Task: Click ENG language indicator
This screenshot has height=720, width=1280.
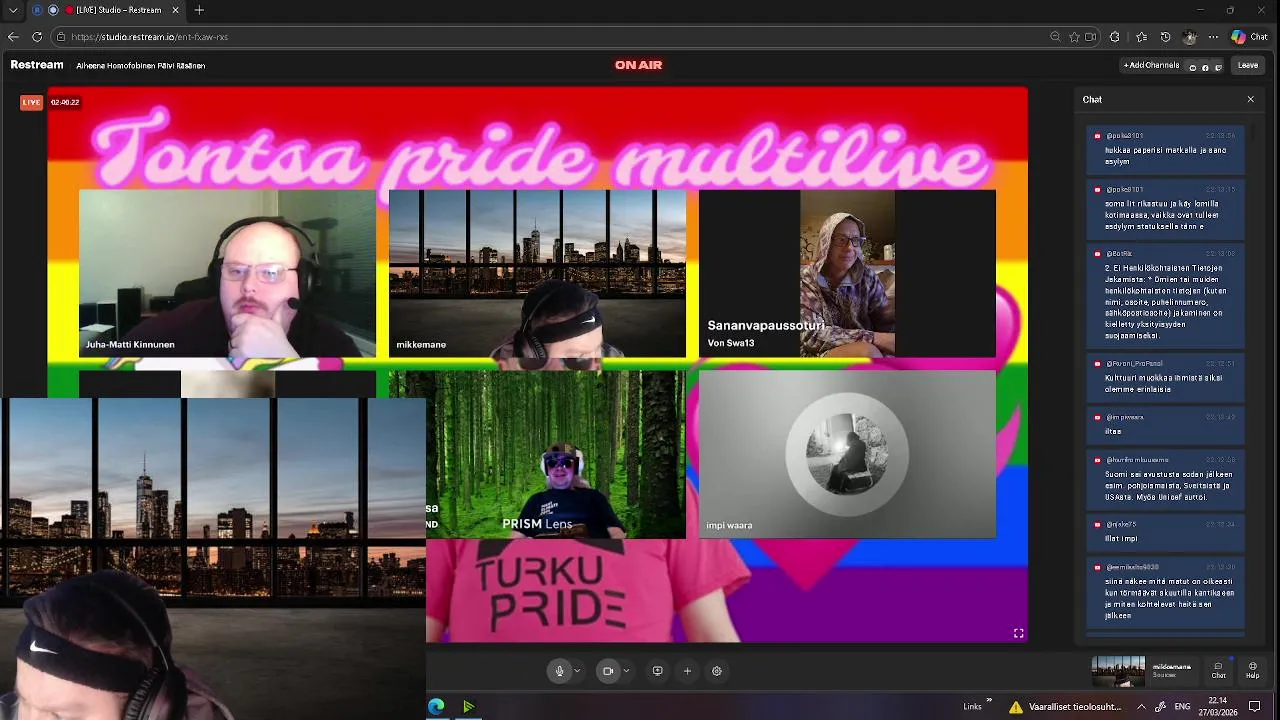Action: click(1182, 706)
